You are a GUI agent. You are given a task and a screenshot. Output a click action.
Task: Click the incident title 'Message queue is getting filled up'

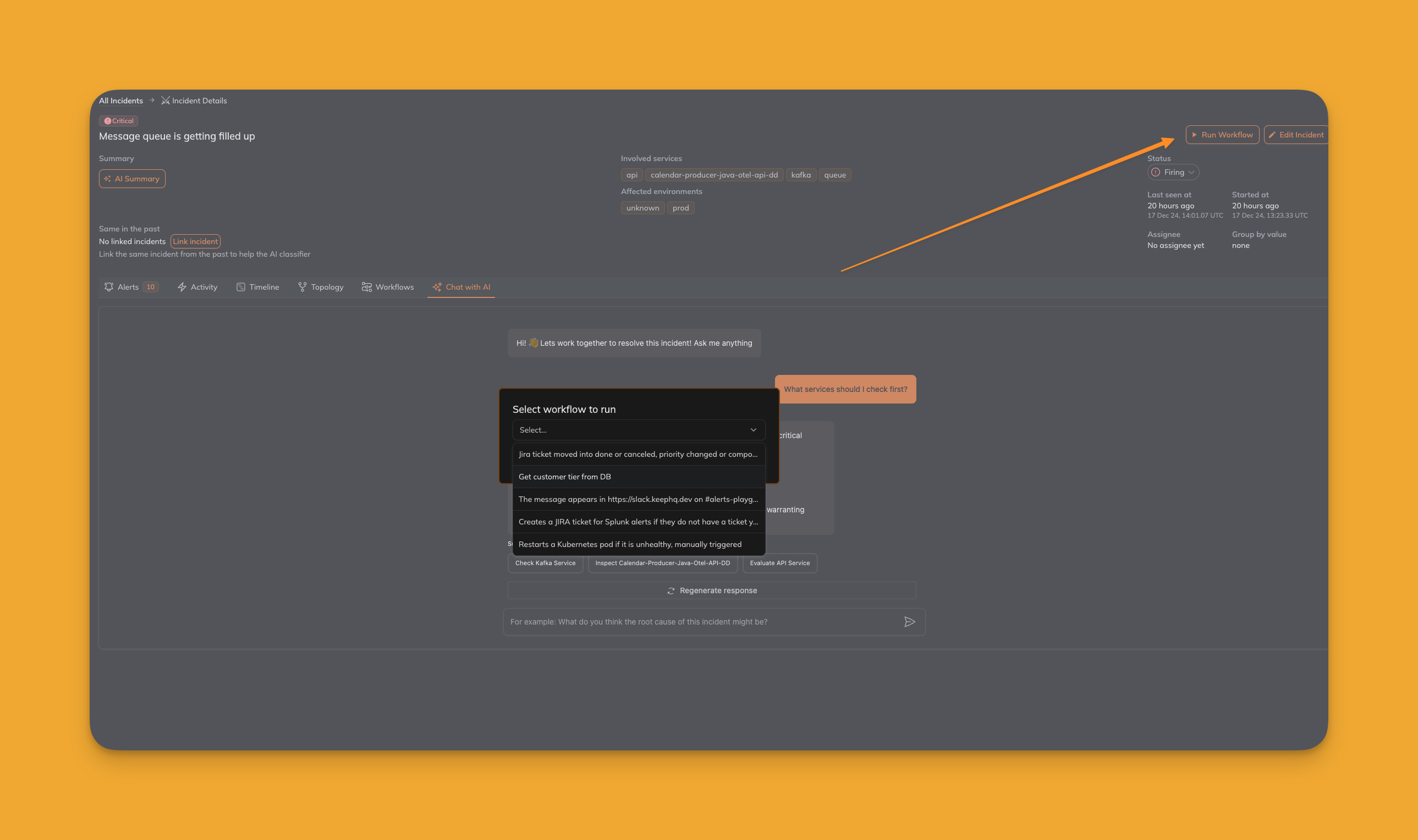tap(177, 136)
